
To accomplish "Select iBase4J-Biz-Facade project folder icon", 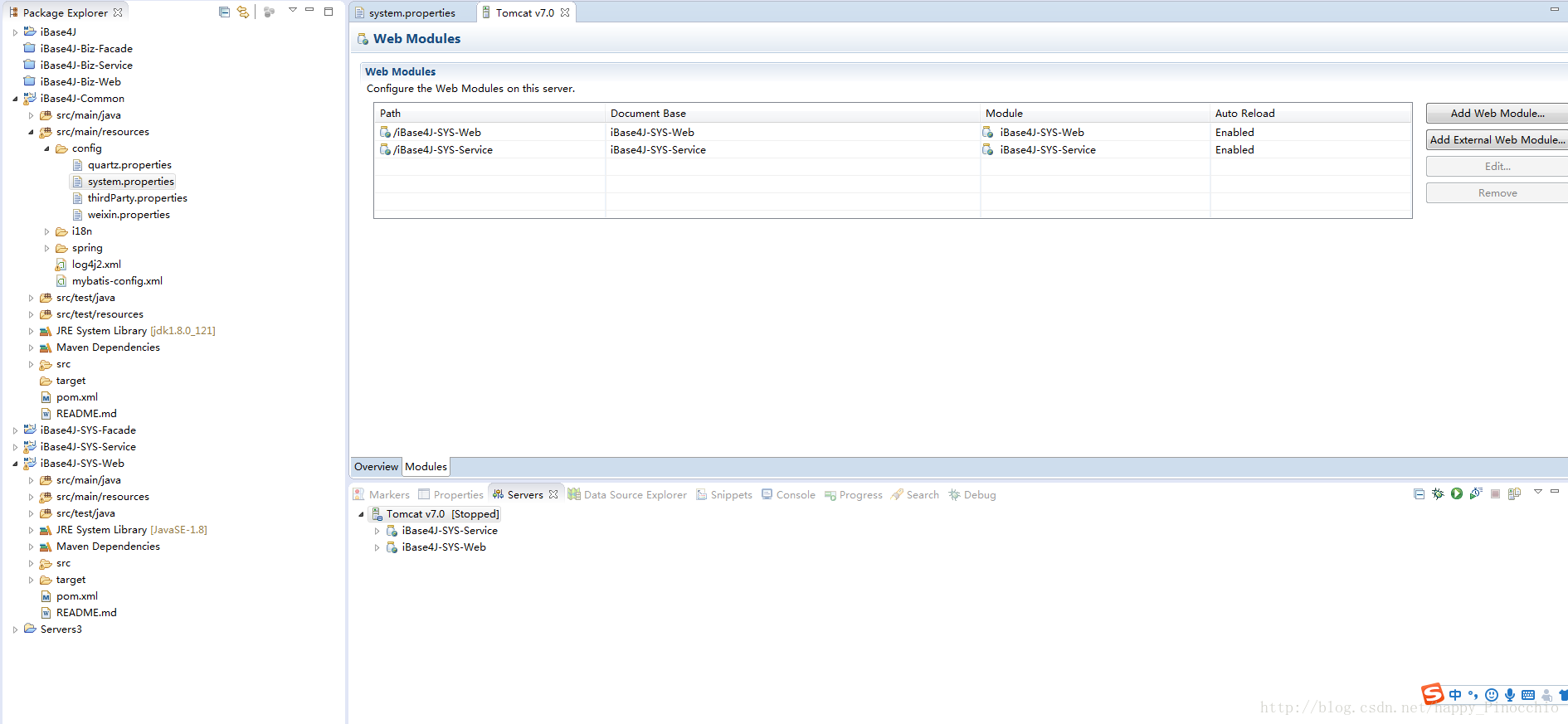I will (x=30, y=48).
